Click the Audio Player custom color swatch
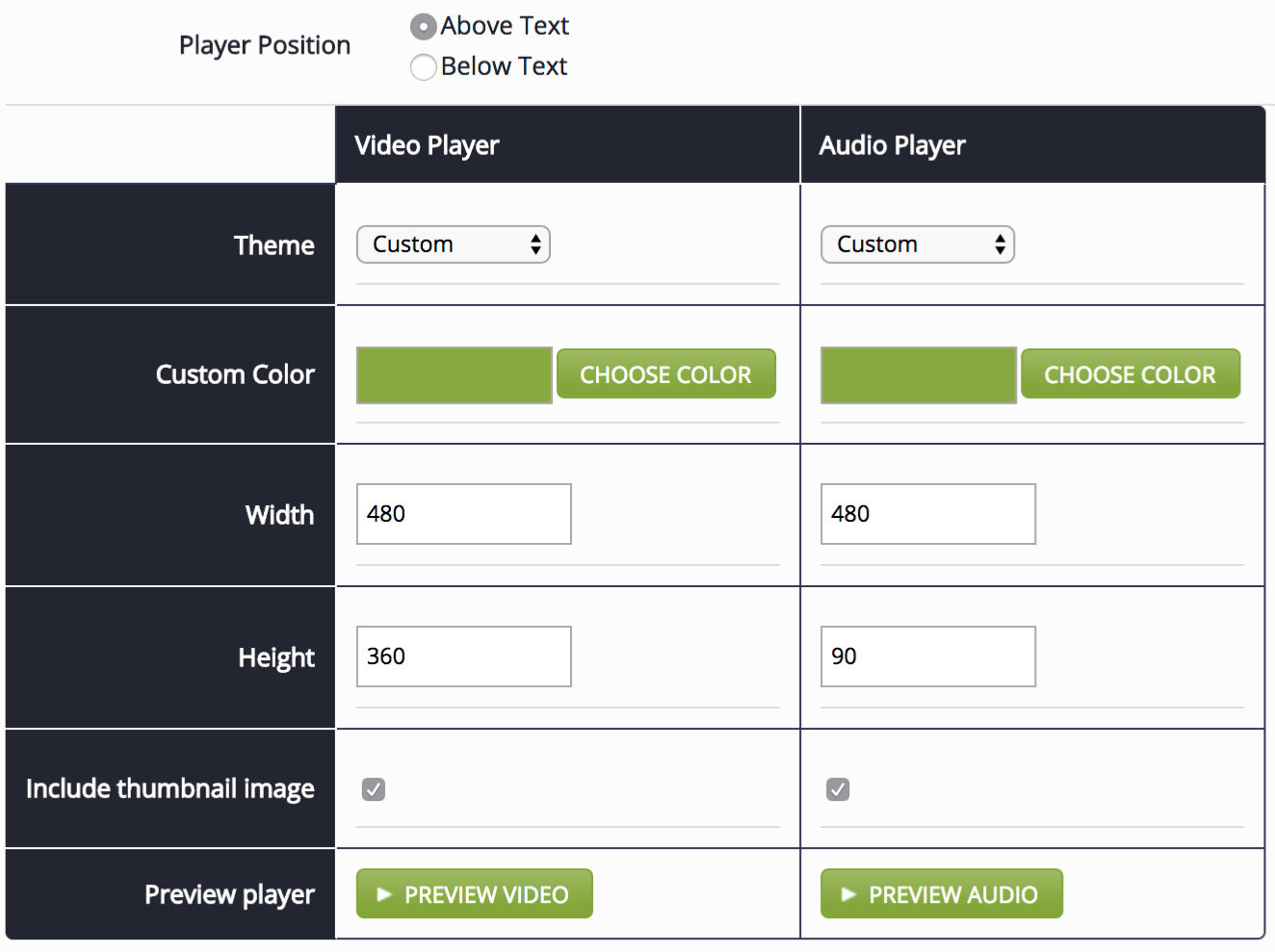This screenshot has height=952, width=1275. pos(918,375)
